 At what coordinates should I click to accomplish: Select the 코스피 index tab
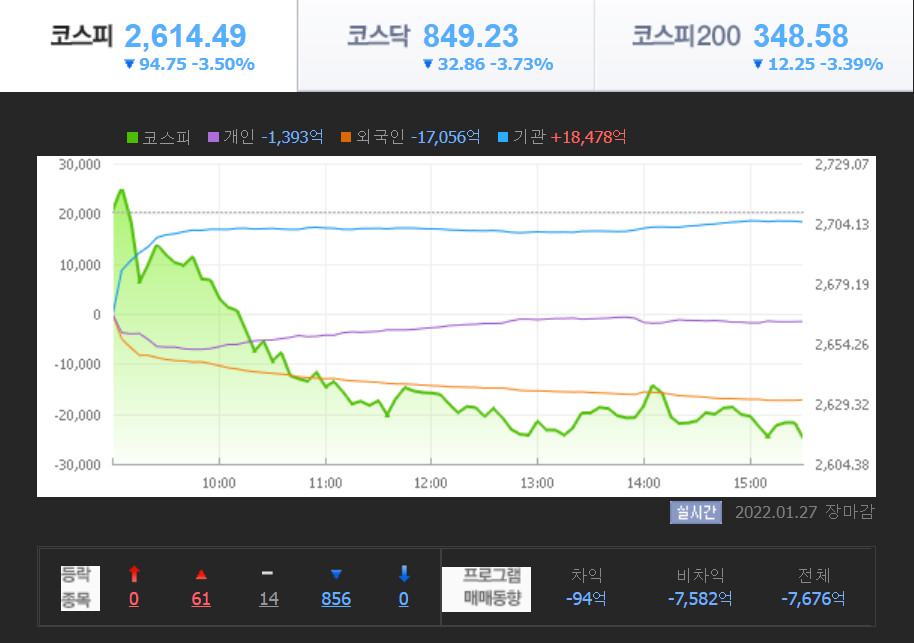pyautogui.click(x=148, y=45)
